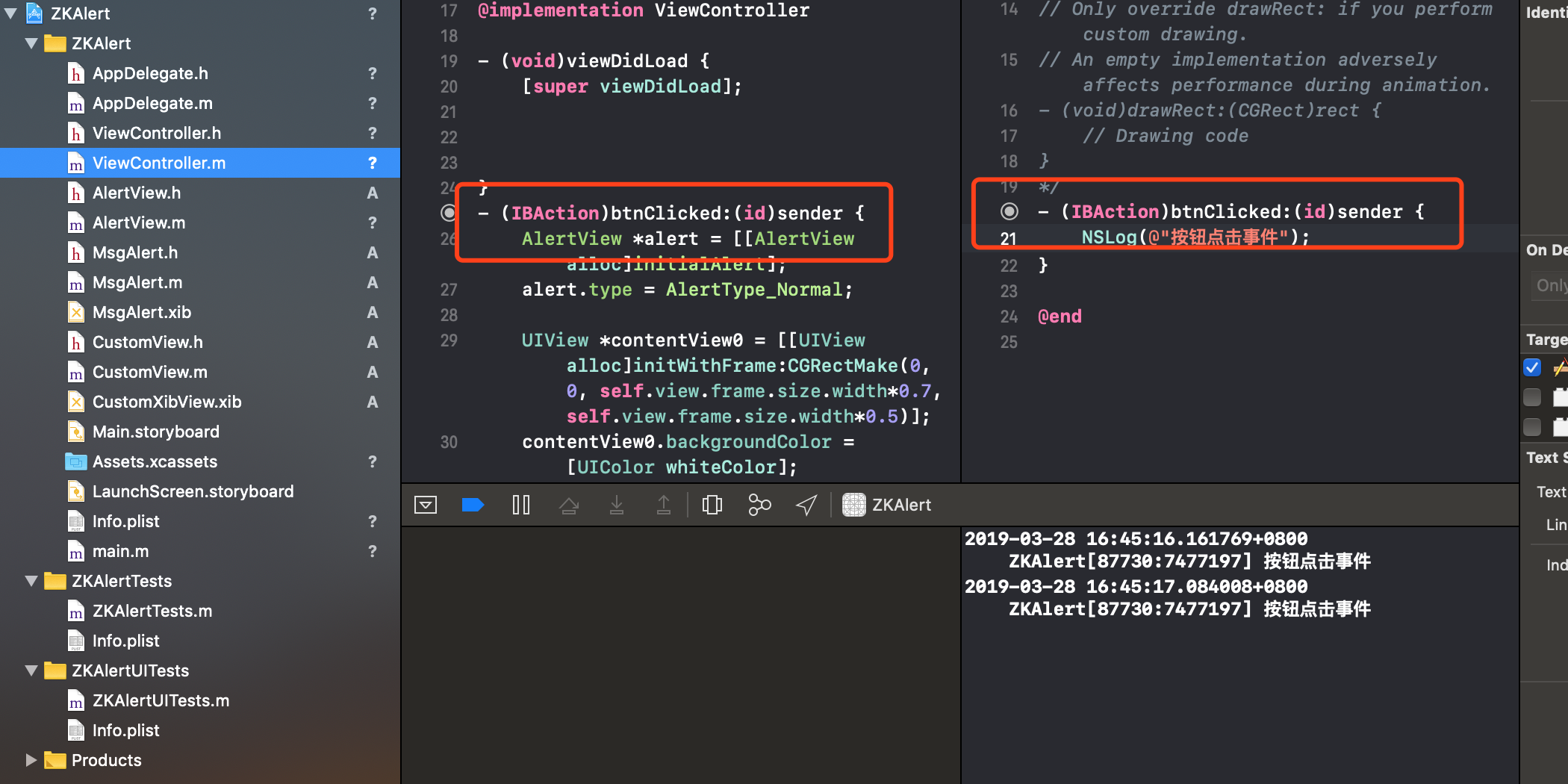The width and height of the screenshot is (1568, 784).
Task: Hide the debug area with the toggle icon
Action: point(426,505)
